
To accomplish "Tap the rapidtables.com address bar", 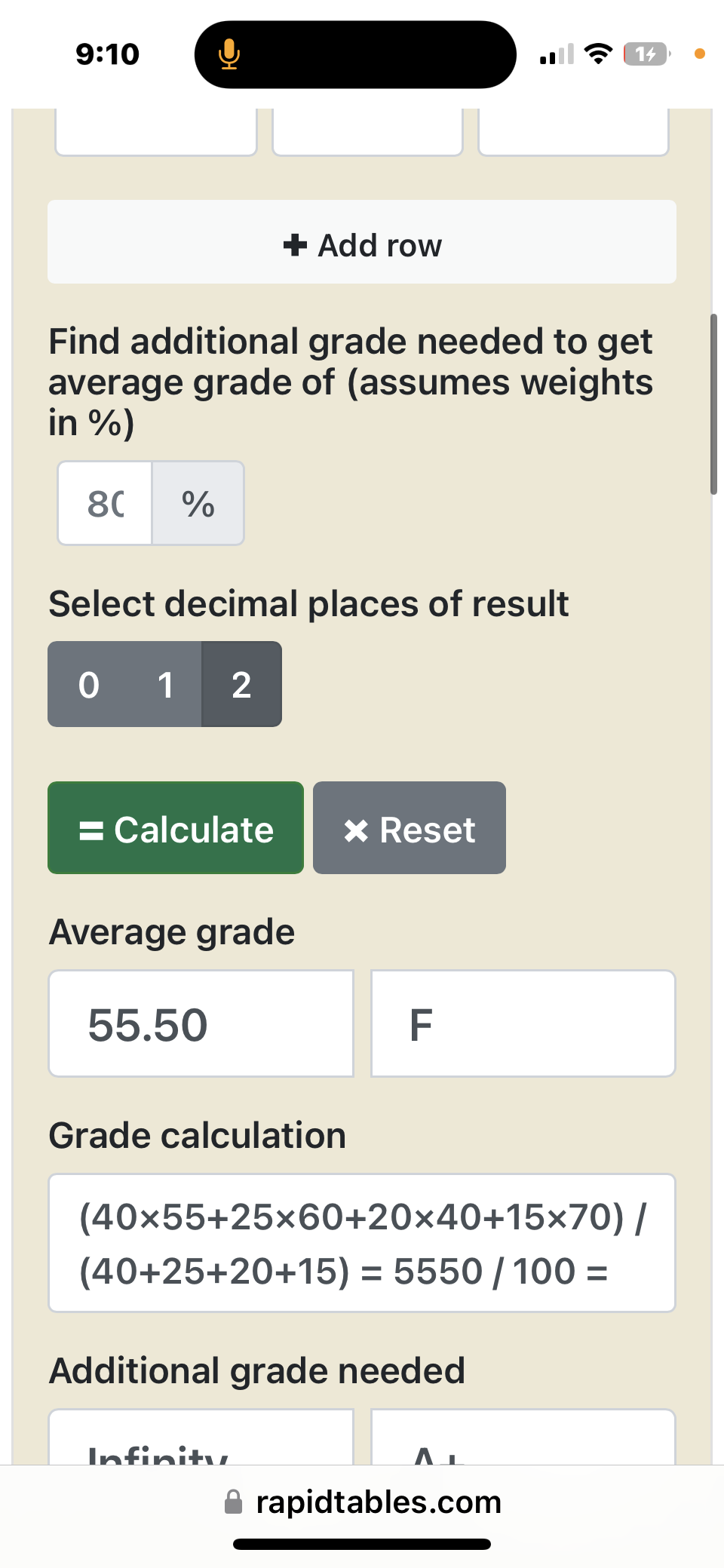I will pos(362,1502).
